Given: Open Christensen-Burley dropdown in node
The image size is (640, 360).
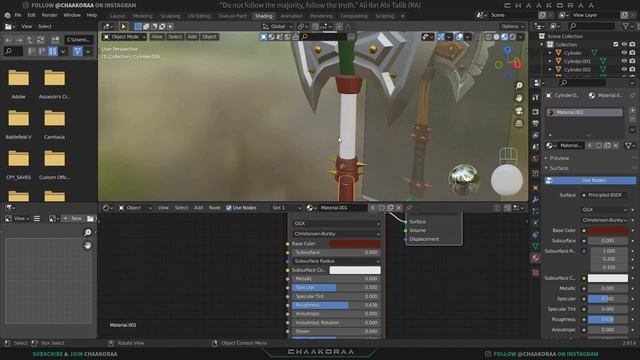Looking at the screenshot, I should pyautogui.click(x=337, y=234).
